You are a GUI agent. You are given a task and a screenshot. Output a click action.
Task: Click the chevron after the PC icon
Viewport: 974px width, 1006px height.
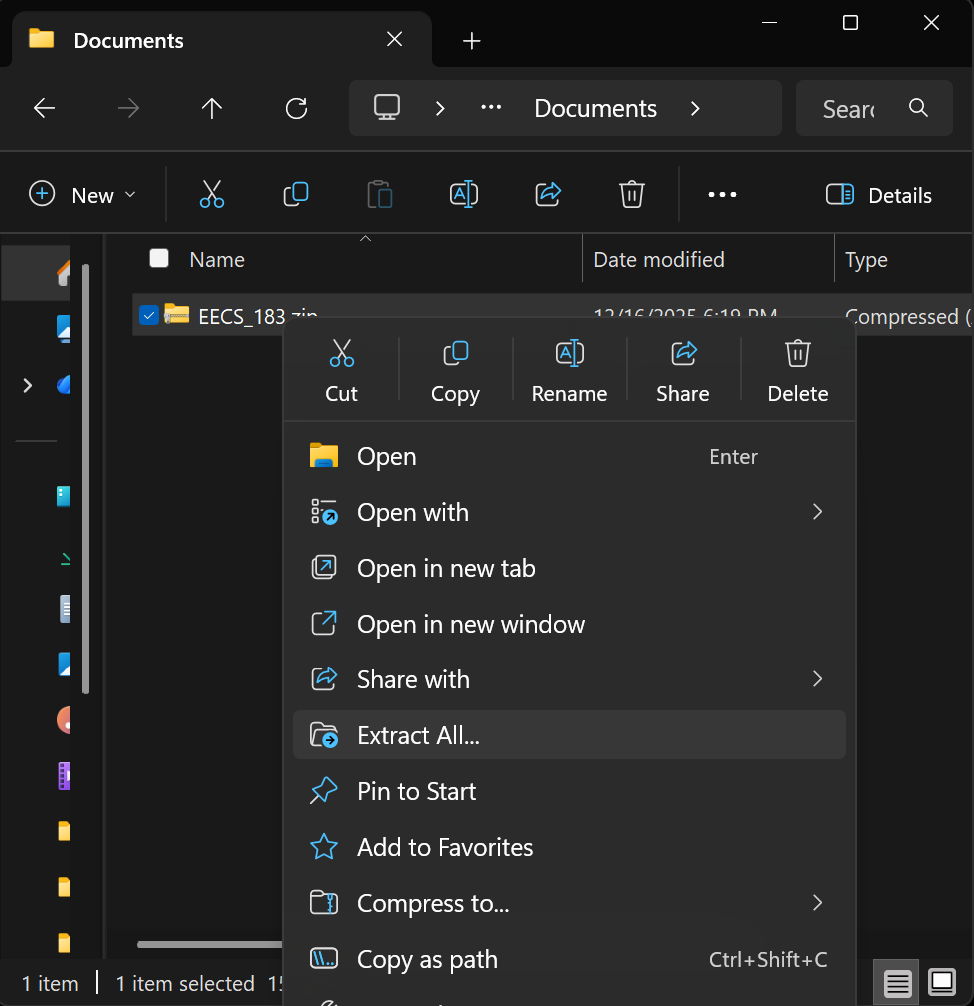[440, 108]
